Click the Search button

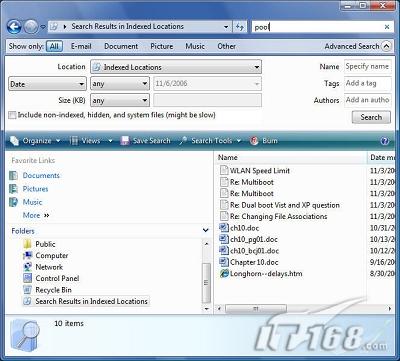click(371, 117)
